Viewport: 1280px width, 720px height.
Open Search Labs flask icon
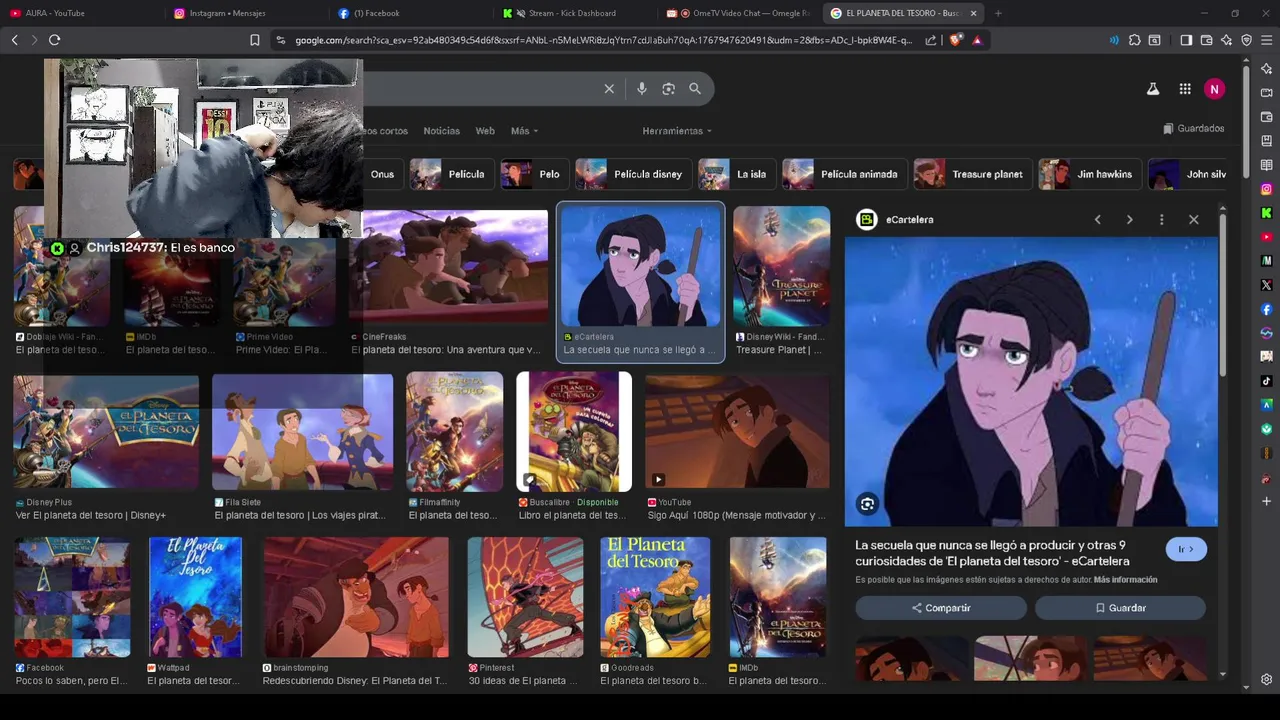1153,89
